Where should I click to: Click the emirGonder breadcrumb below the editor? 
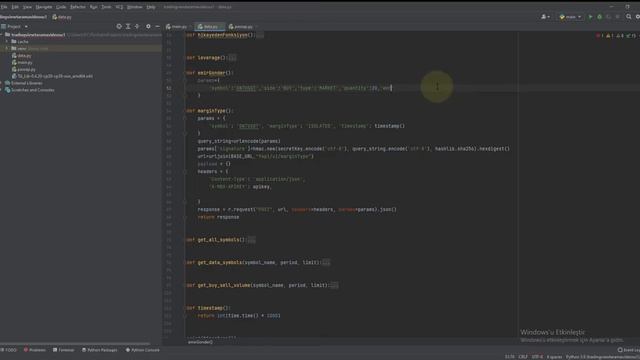[x=200, y=342]
